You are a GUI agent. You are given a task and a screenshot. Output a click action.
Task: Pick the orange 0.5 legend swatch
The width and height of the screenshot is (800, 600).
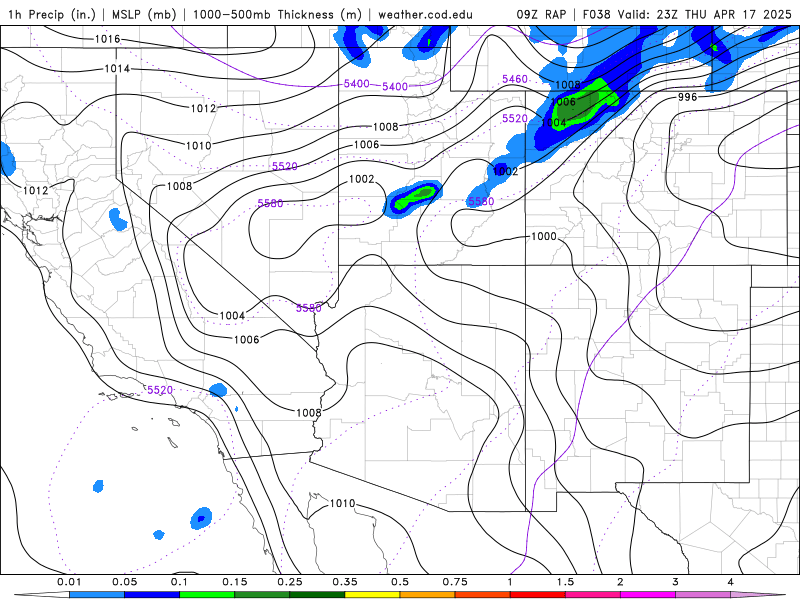click(x=428, y=595)
